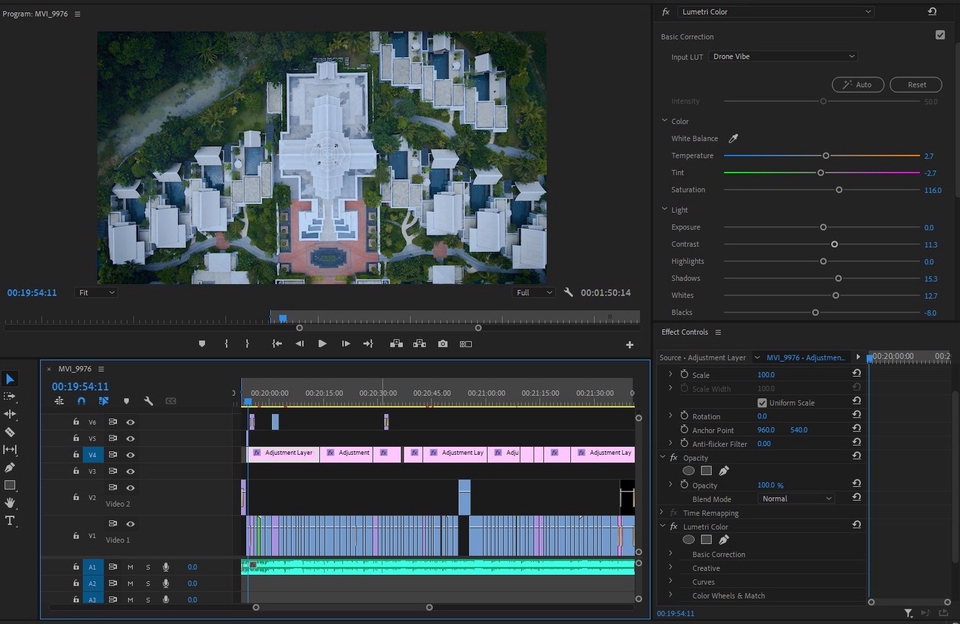
Task: Click the Contrast slider handle
Action: click(834, 244)
